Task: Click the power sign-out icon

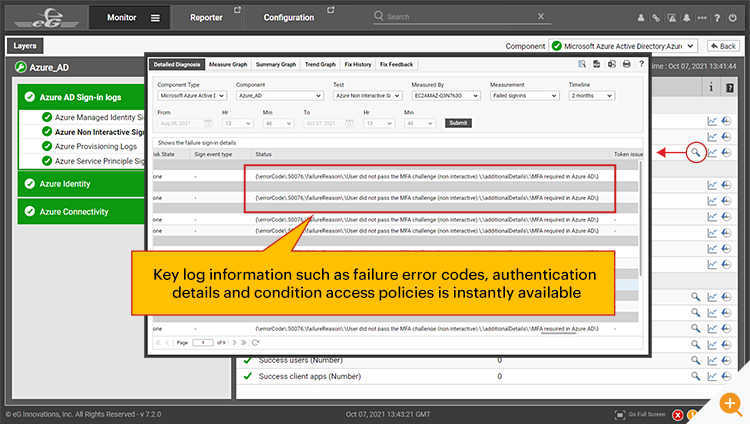Action: (732, 18)
